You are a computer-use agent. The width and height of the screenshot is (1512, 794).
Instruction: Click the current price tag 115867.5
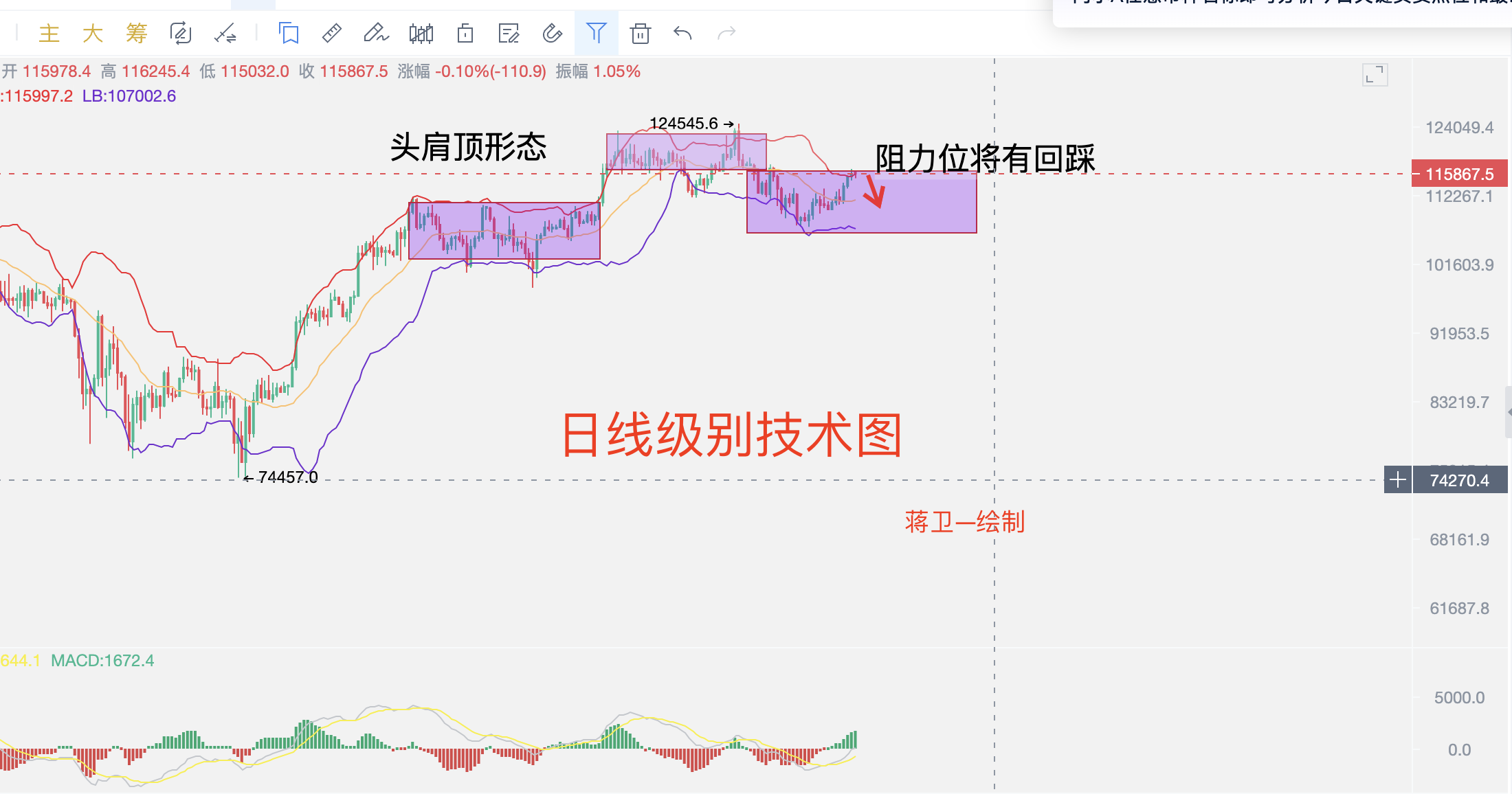(x=1460, y=174)
